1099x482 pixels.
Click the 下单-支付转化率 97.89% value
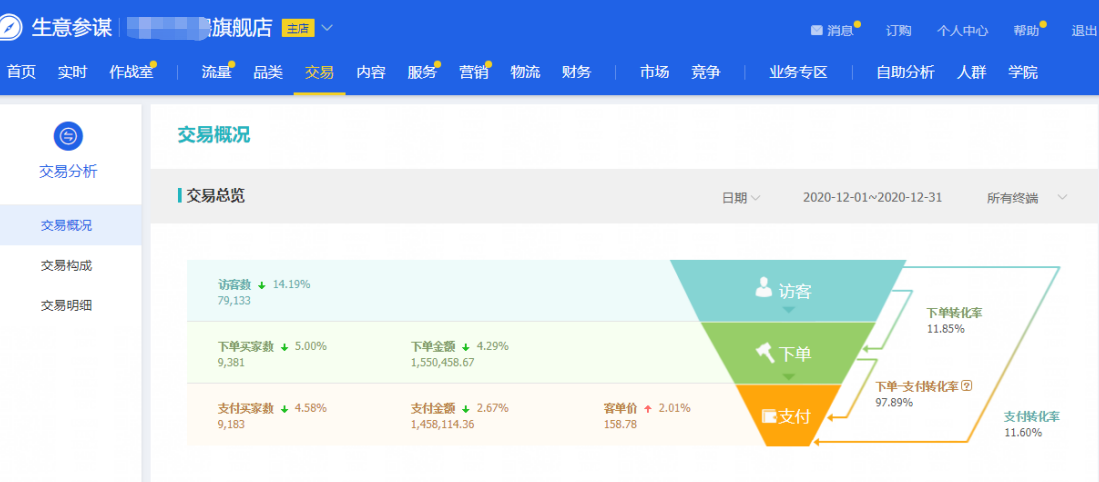tap(894, 402)
